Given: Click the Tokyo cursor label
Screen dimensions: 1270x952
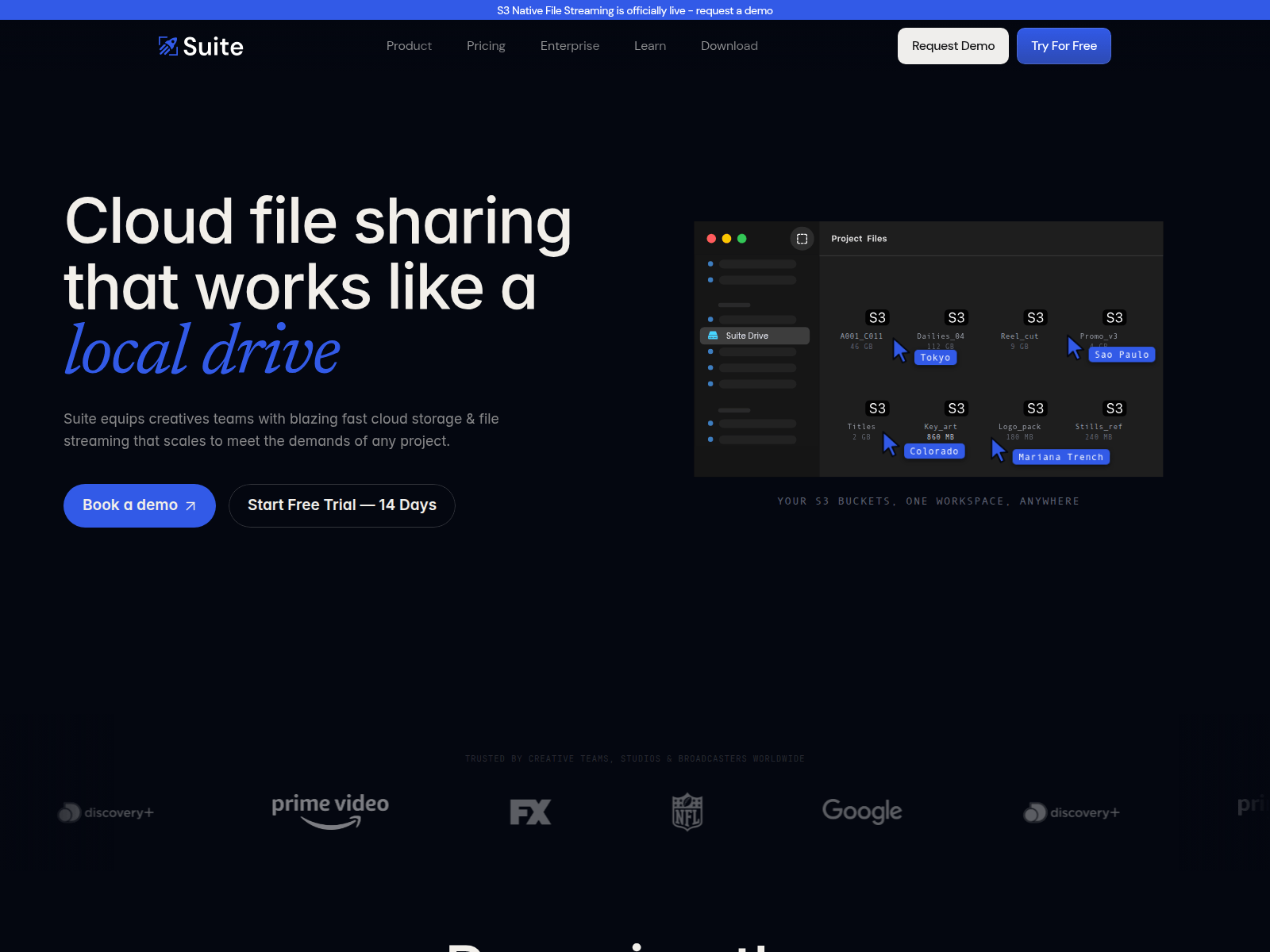Looking at the screenshot, I should [x=936, y=358].
